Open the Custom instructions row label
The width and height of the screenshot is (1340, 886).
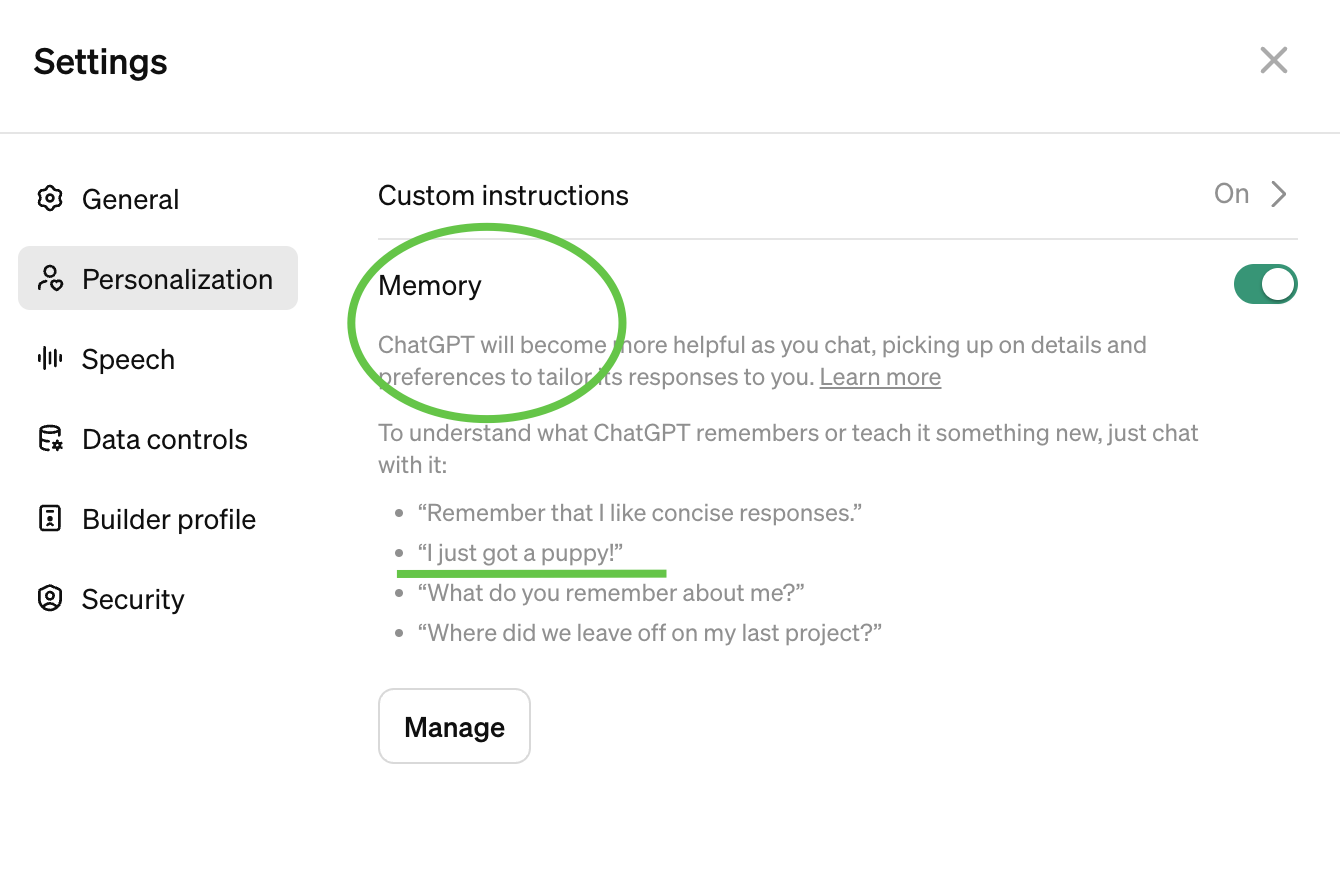point(503,195)
